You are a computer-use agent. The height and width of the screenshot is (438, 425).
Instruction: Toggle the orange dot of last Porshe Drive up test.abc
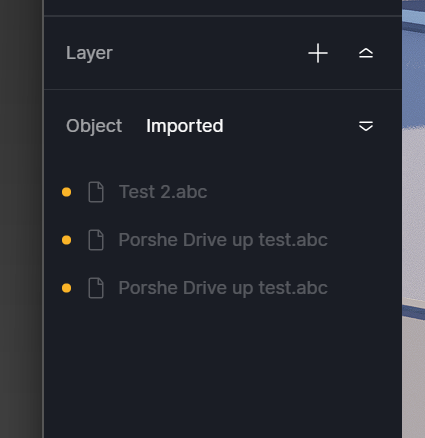tap(67, 288)
